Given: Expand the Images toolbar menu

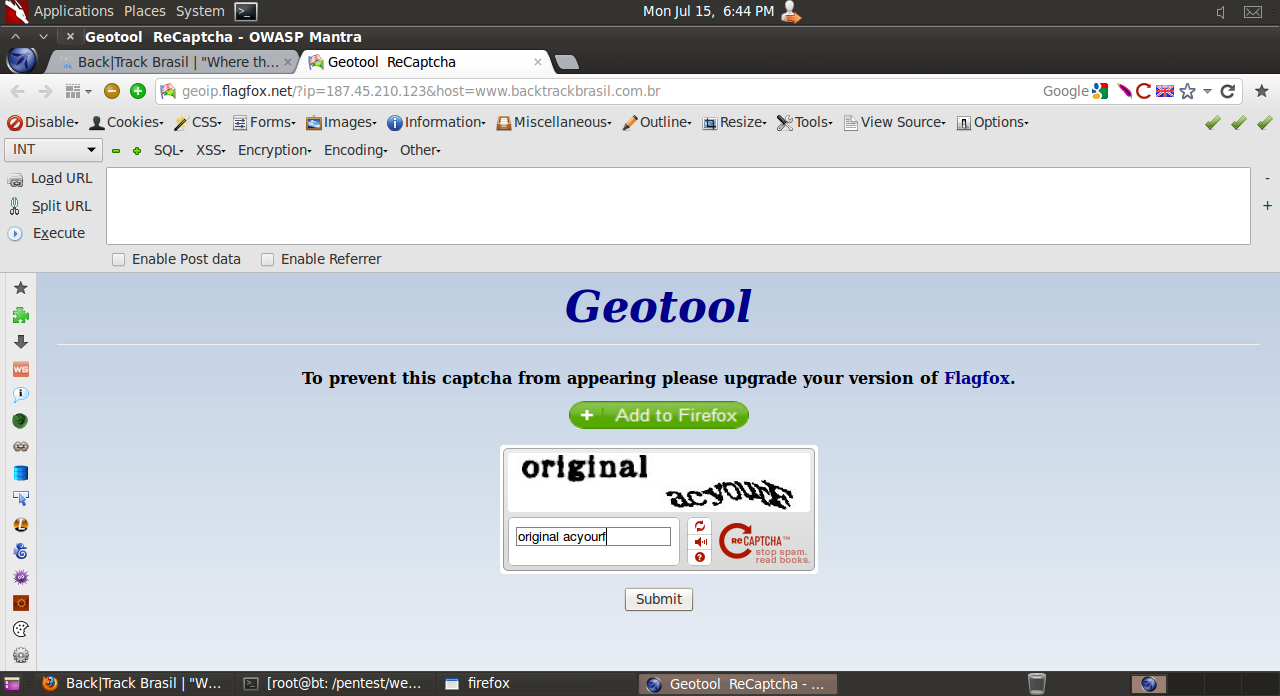Looking at the screenshot, I should 341,122.
